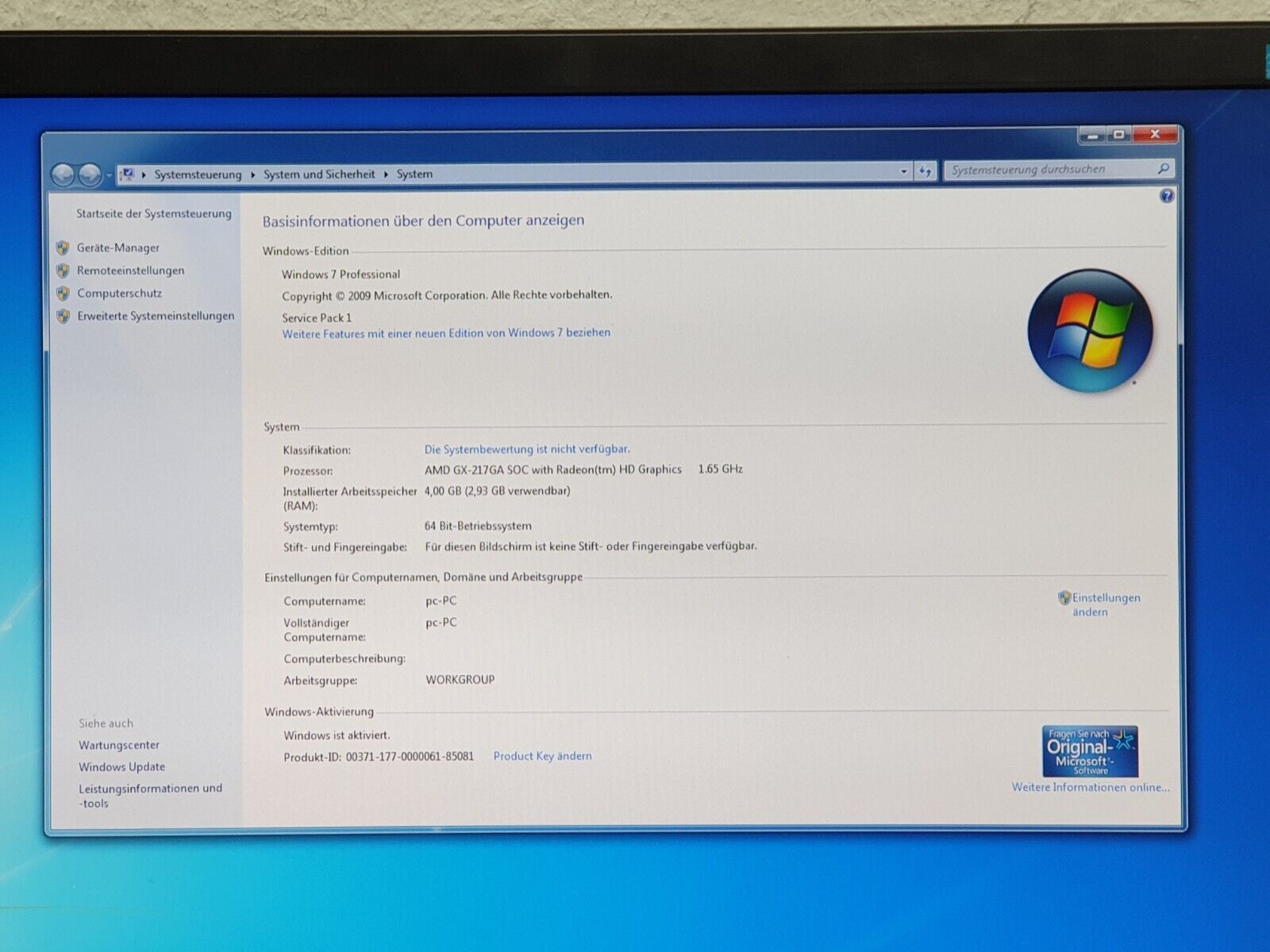Expand arrow after Systemsteuerung breadcrumb

point(252,175)
